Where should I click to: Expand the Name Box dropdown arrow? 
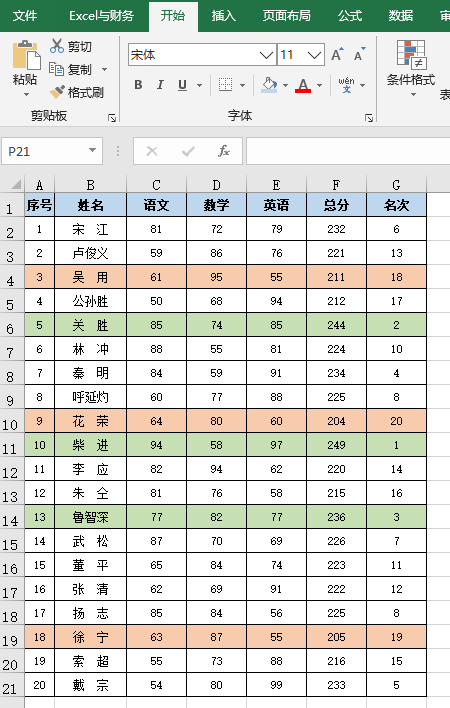click(x=93, y=150)
